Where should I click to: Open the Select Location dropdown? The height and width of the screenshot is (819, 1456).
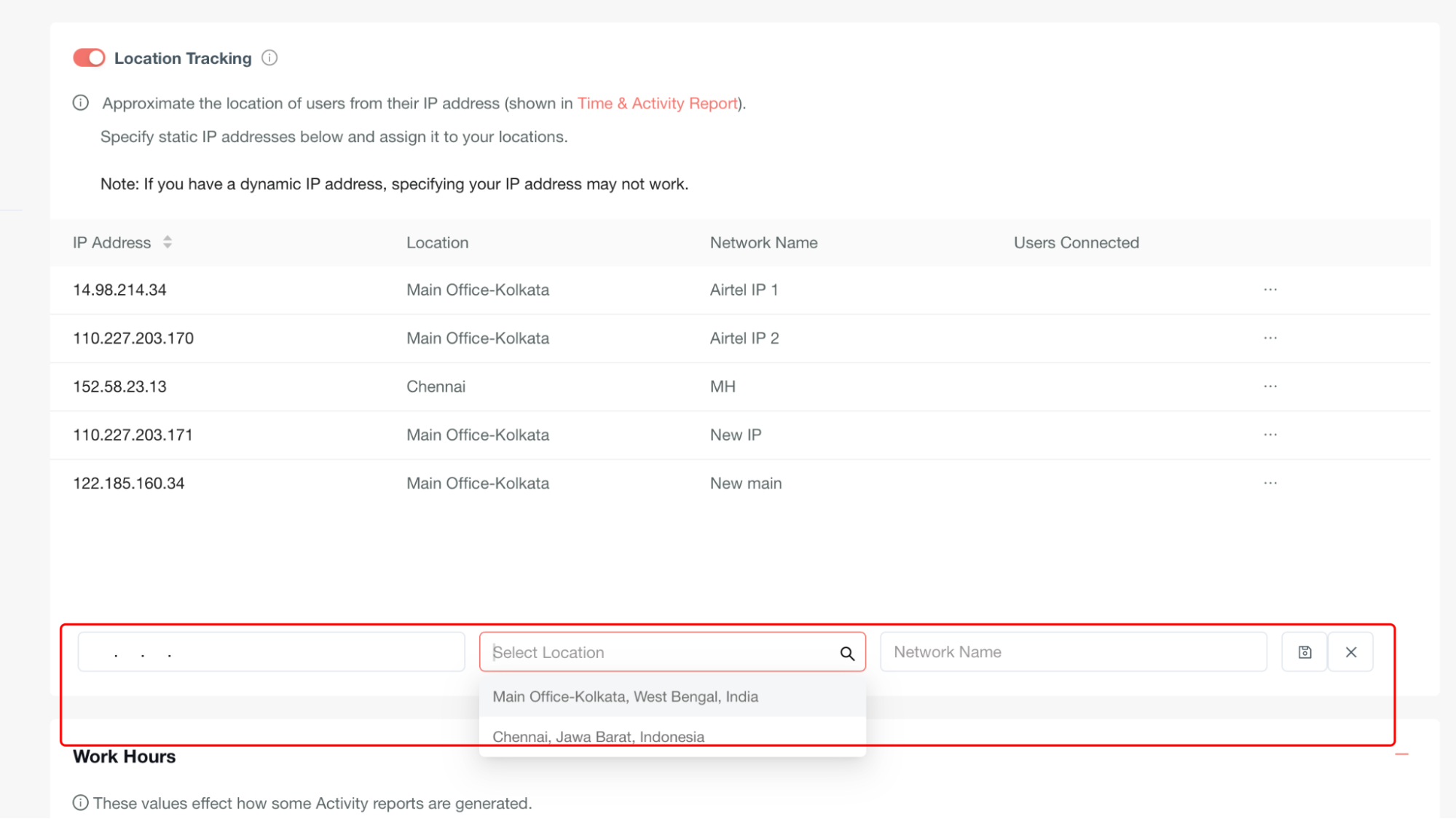point(656,652)
